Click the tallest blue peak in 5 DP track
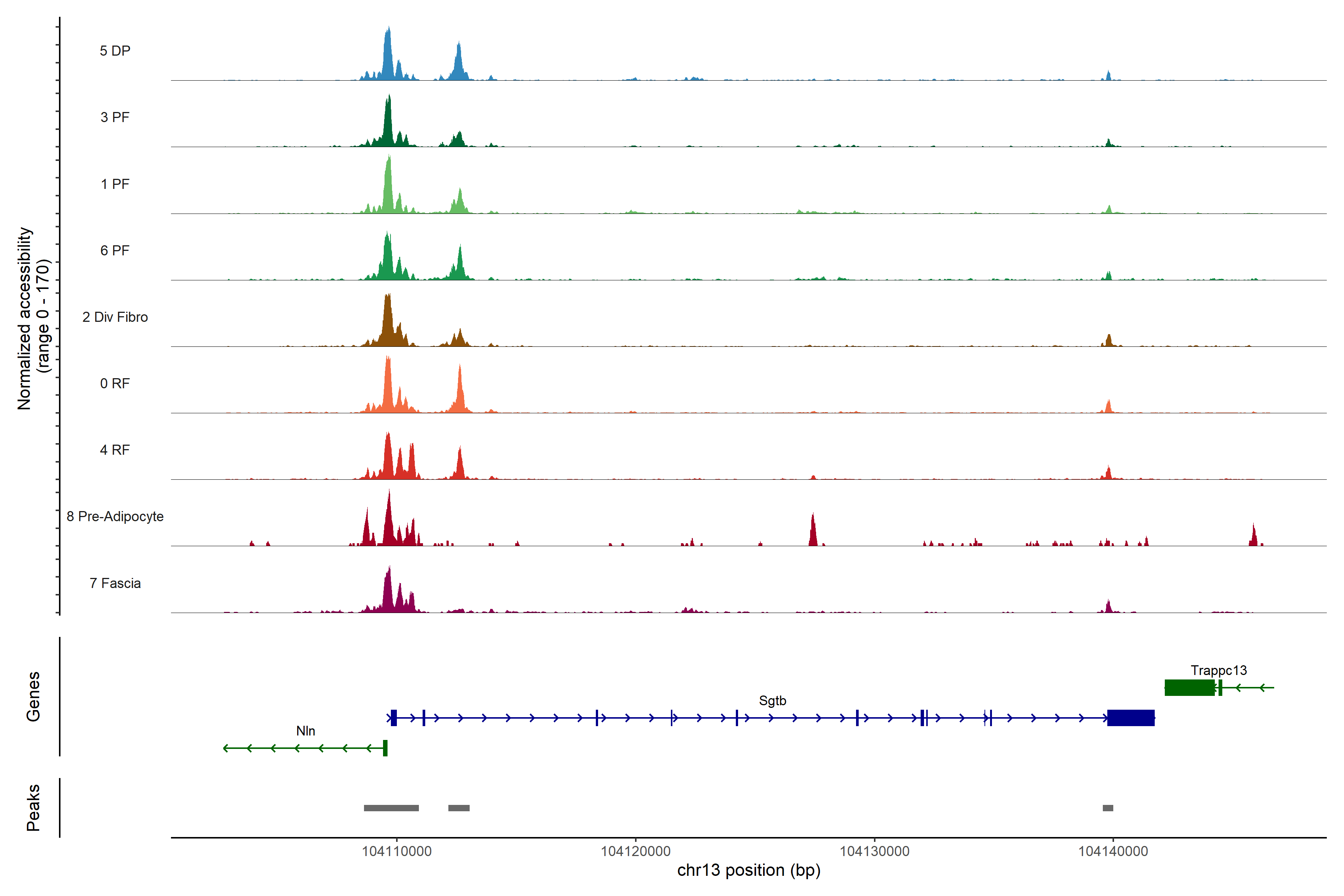The height and width of the screenshot is (896, 1344). click(x=388, y=57)
